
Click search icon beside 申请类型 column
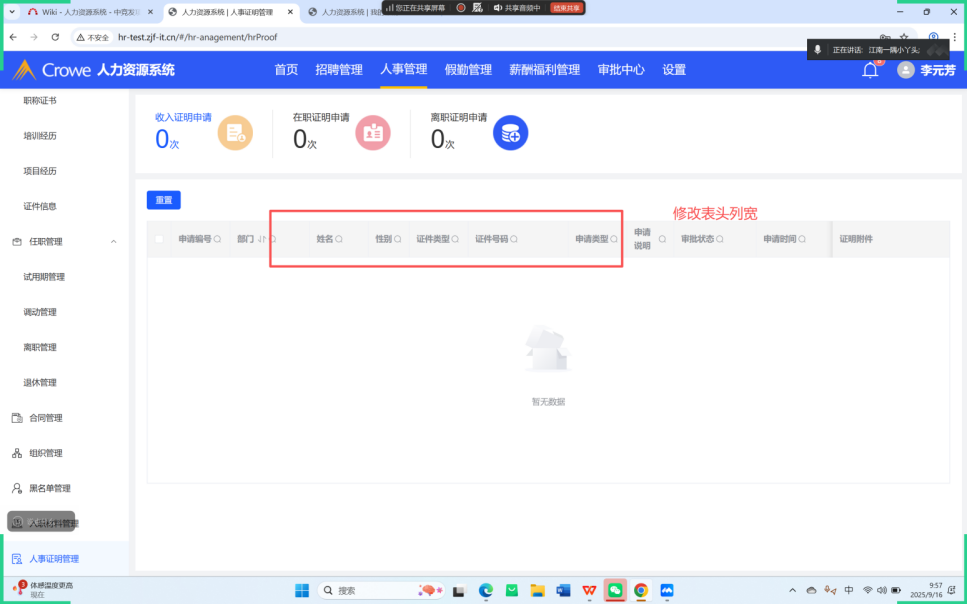coord(614,239)
